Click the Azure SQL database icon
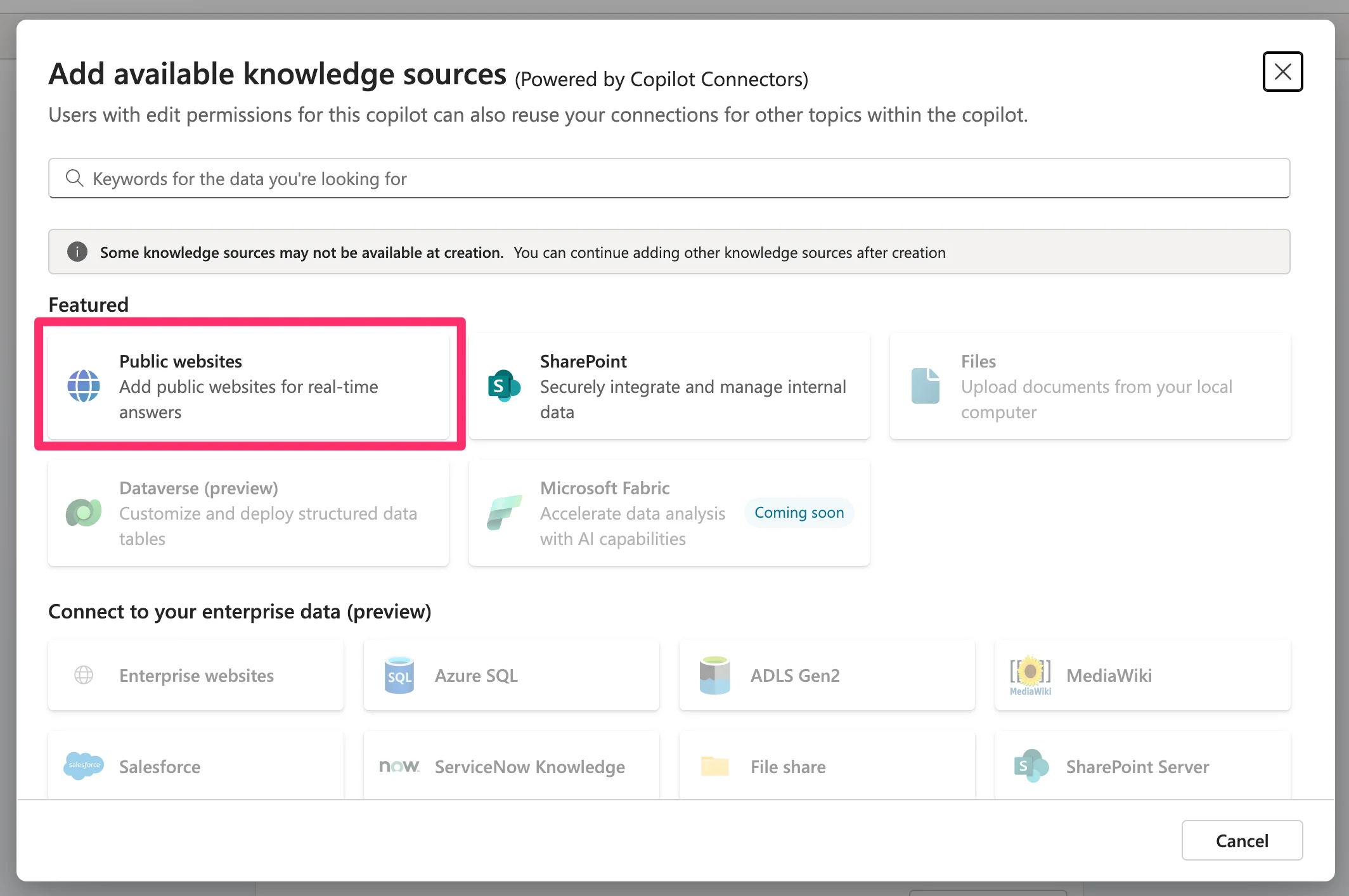Viewport: 1349px width, 896px height. click(x=399, y=675)
